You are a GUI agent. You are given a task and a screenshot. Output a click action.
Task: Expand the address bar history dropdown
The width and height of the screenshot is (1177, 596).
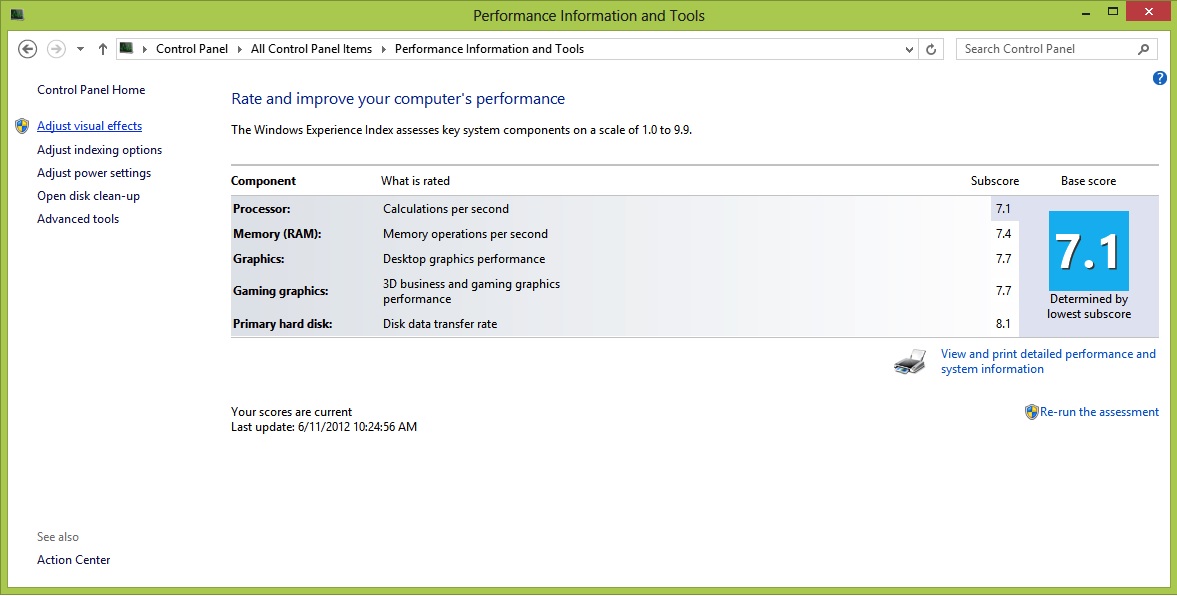click(x=909, y=49)
